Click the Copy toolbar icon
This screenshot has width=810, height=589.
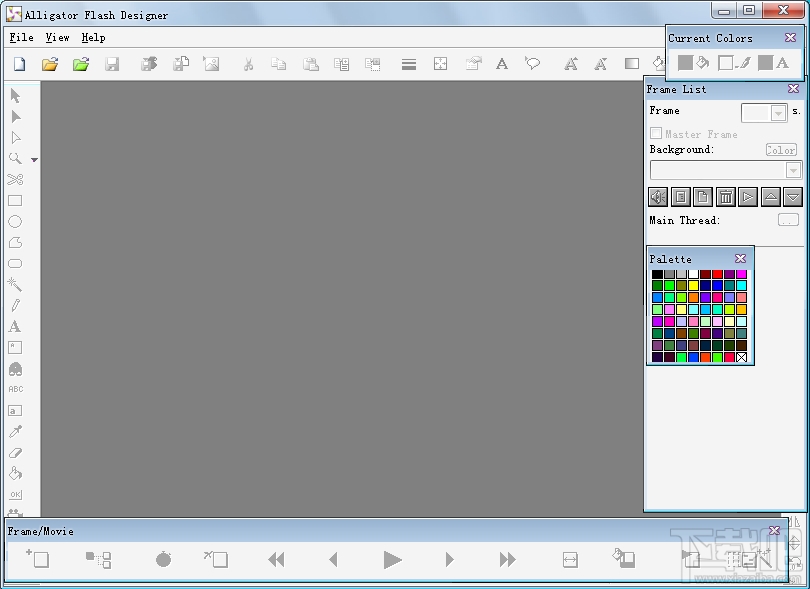tap(278, 64)
